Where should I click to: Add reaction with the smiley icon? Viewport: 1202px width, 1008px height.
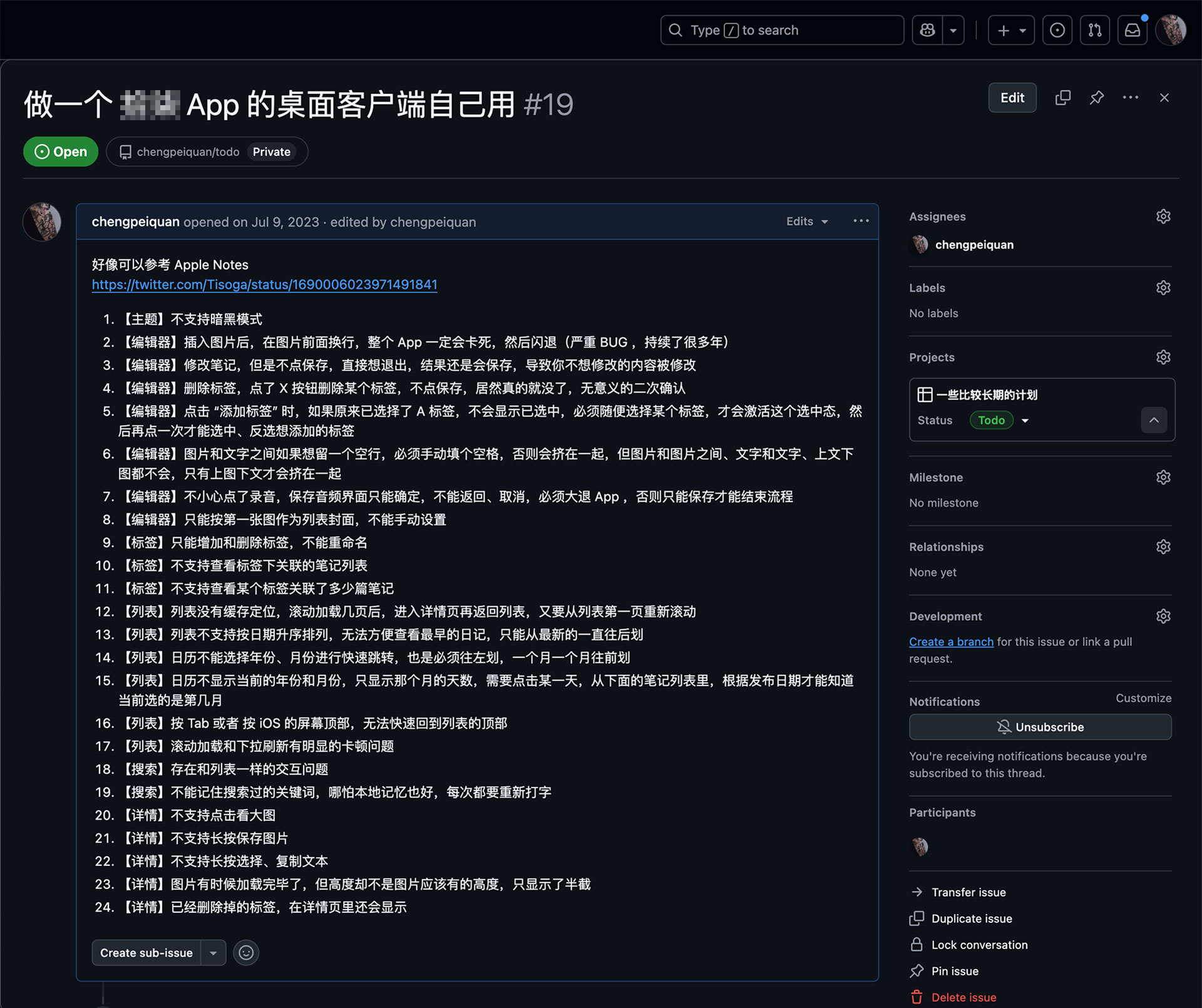[x=246, y=952]
